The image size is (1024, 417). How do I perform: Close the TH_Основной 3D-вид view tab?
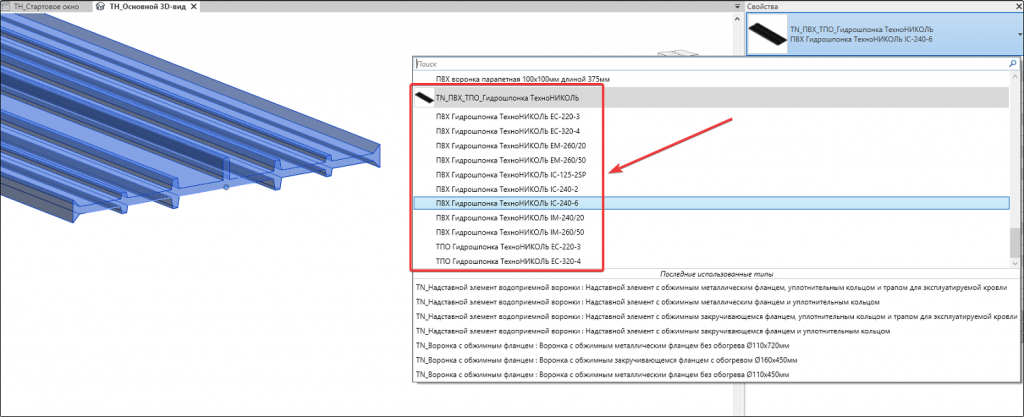193,7
